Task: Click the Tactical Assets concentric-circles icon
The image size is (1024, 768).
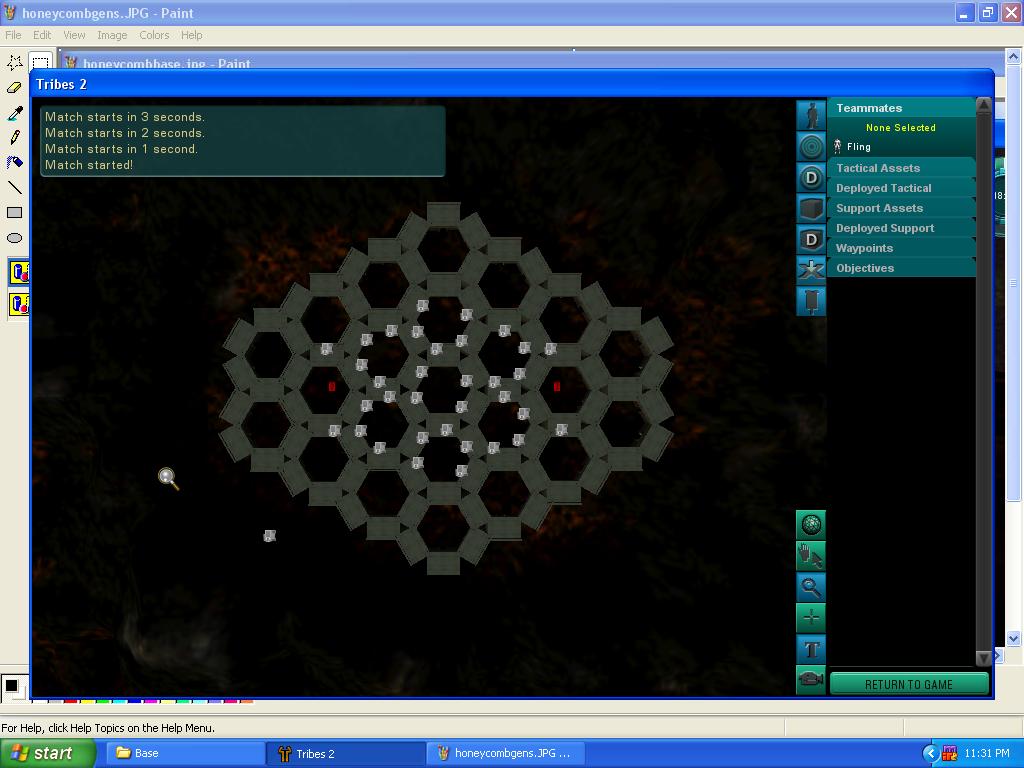Action: click(x=811, y=146)
